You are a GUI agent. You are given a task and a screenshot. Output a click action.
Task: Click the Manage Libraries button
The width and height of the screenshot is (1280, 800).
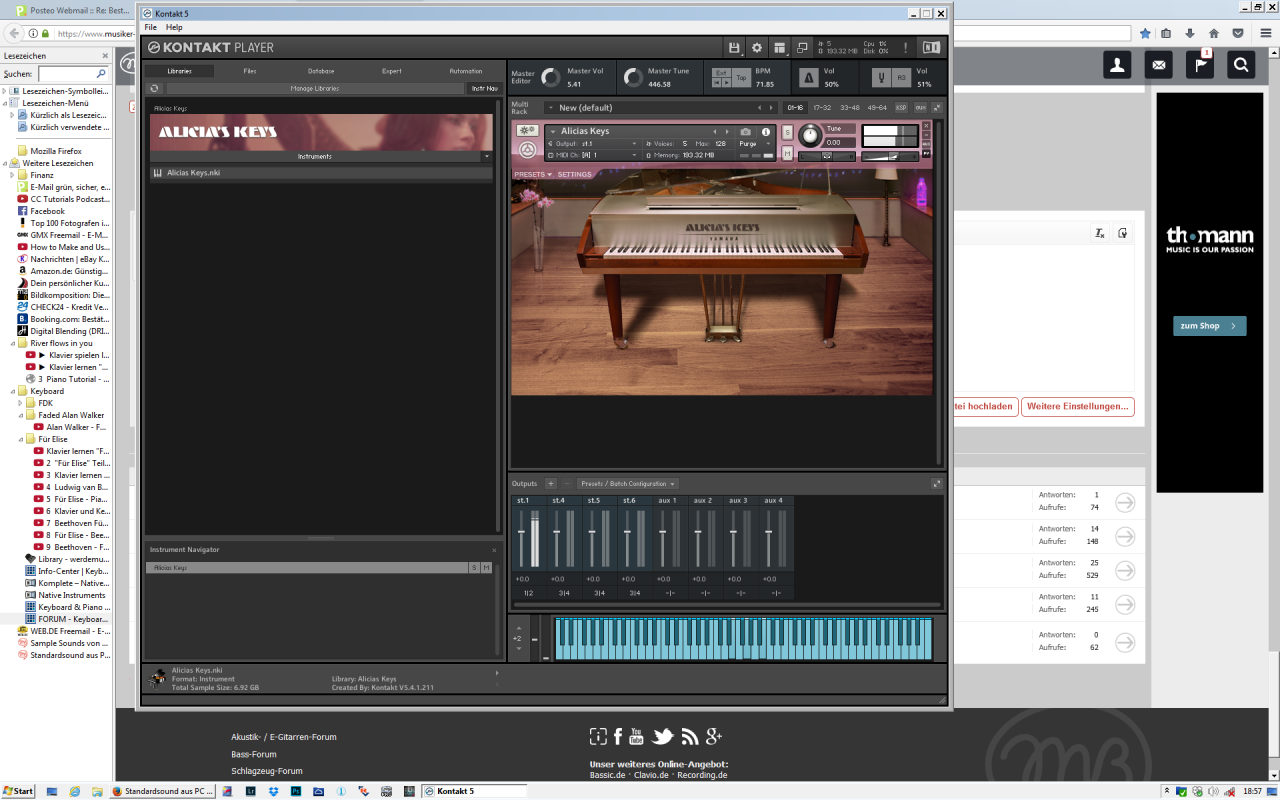[x=315, y=88]
